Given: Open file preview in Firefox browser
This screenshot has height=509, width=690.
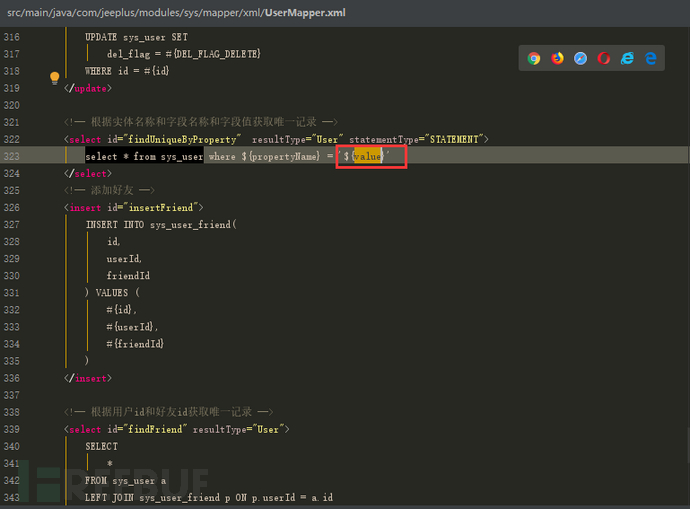Looking at the screenshot, I should [557, 58].
